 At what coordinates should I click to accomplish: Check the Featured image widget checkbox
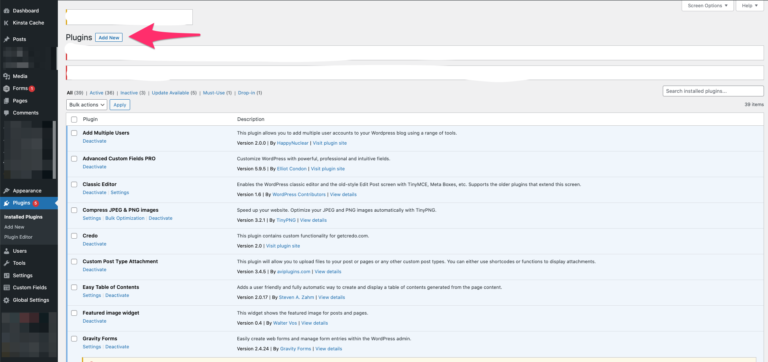pos(74,313)
